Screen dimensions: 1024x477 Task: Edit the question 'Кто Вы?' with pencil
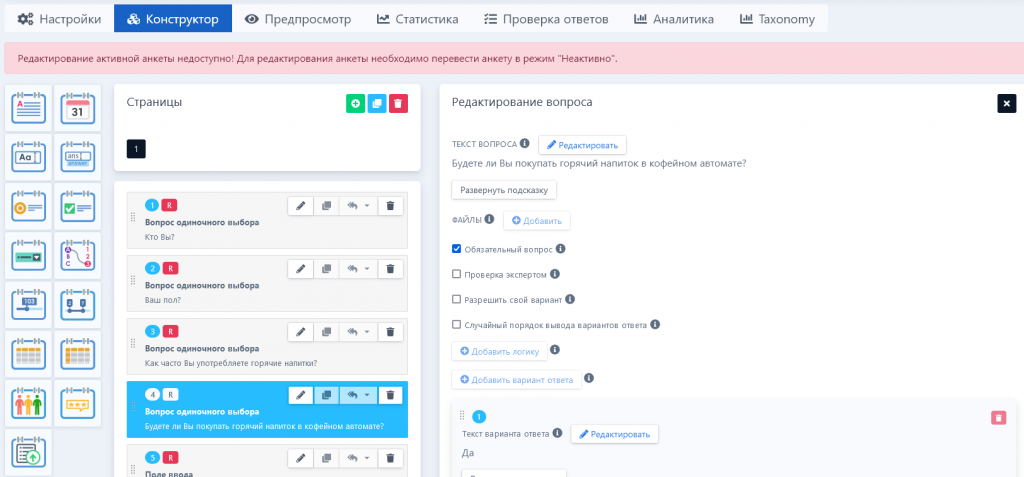point(300,206)
